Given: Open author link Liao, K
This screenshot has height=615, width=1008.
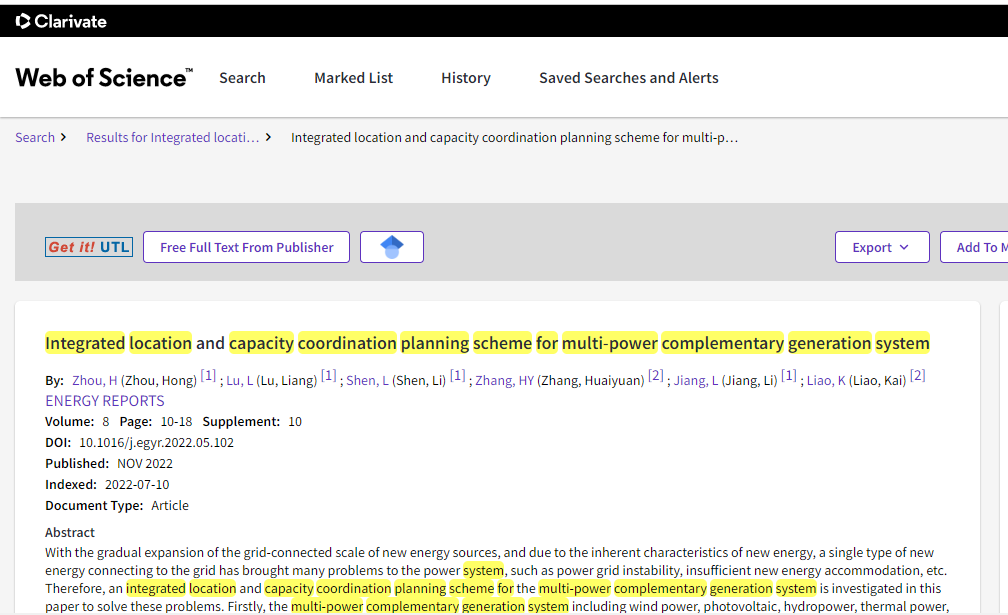Looking at the screenshot, I should point(826,380).
